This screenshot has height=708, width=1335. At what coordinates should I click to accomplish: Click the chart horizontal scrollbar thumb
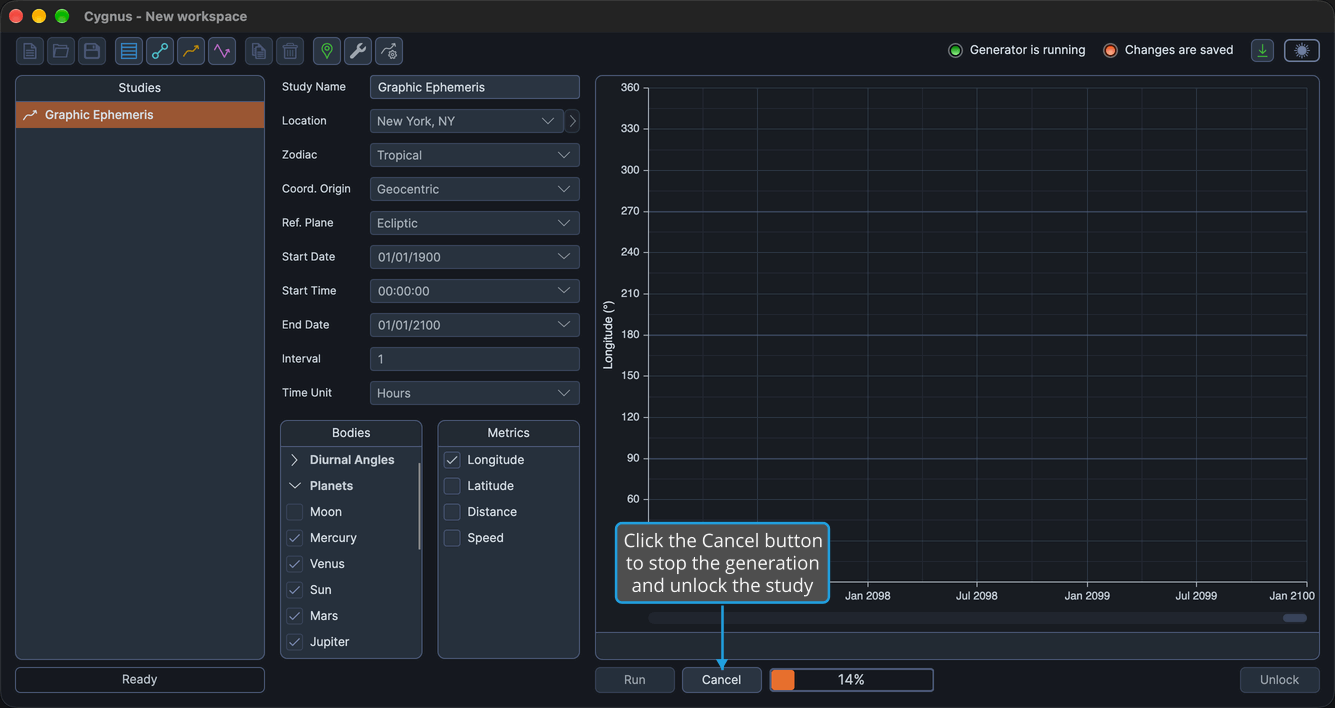1295,618
